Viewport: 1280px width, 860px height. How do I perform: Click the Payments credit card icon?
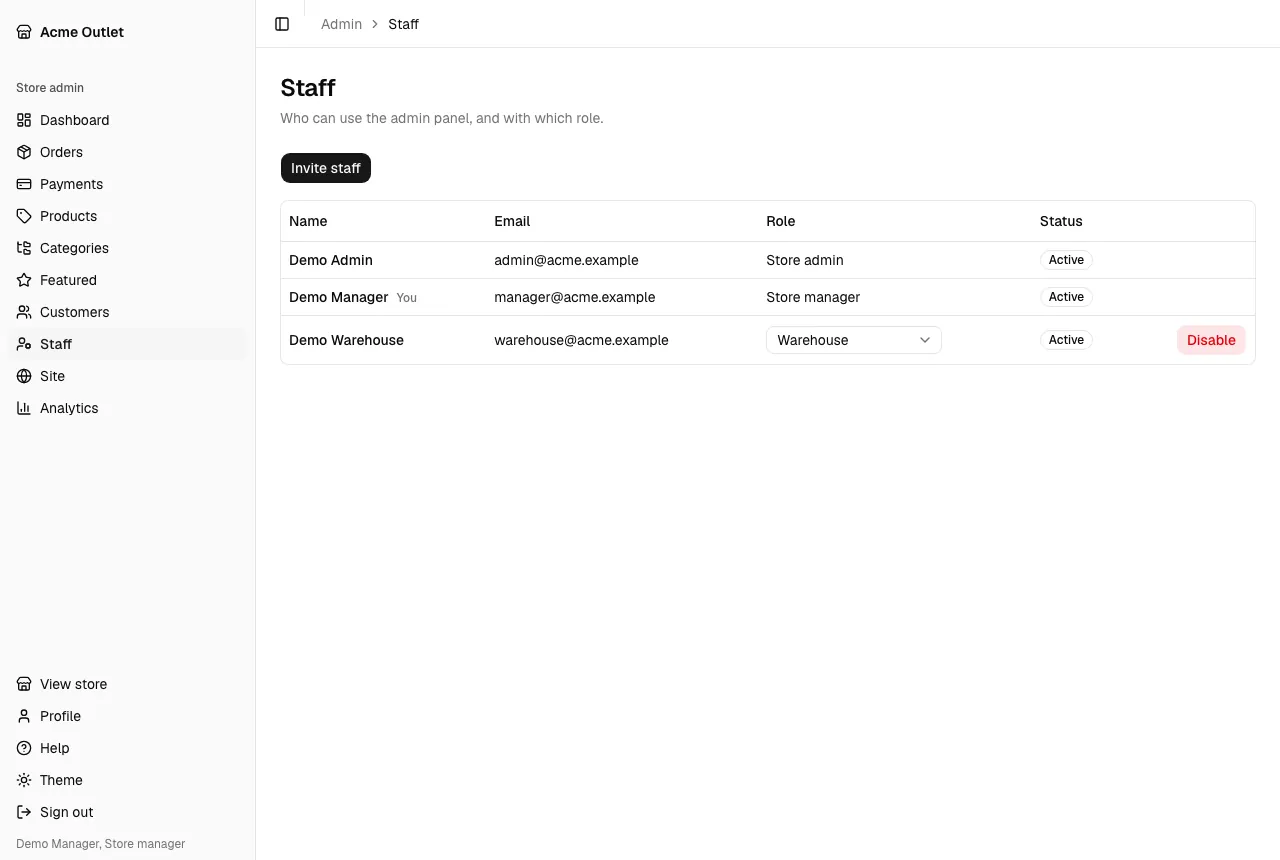pos(24,184)
